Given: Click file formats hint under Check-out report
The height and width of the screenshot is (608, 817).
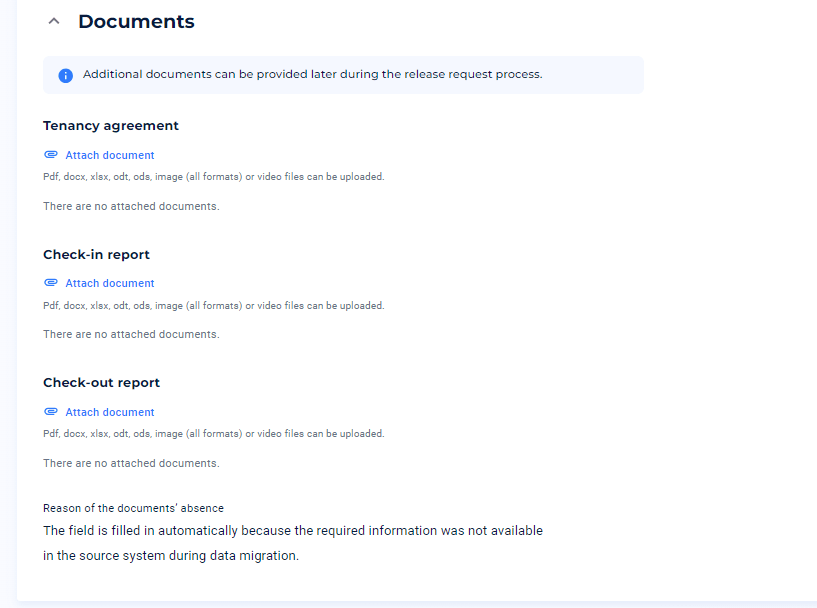Looking at the screenshot, I should 214,433.
